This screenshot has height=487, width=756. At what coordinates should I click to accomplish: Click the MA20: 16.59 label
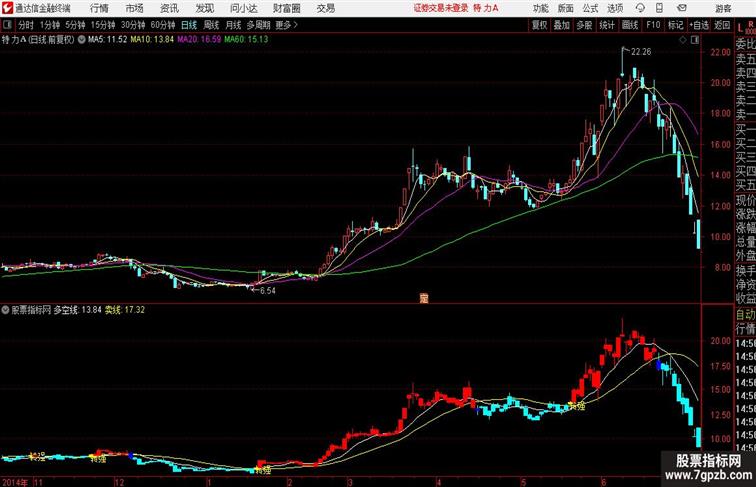199,40
